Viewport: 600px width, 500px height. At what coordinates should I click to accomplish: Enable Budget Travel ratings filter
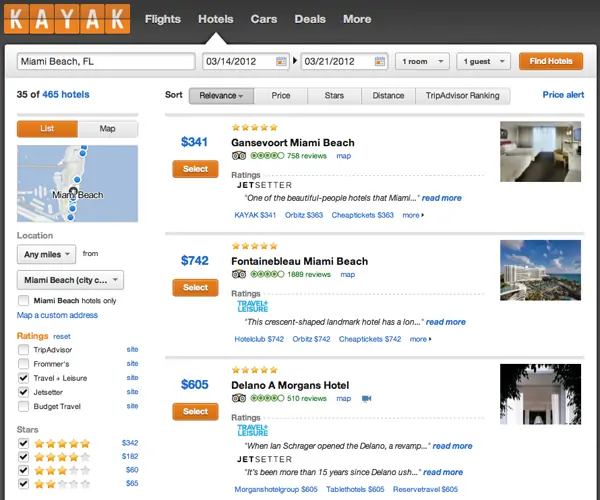coord(23,406)
